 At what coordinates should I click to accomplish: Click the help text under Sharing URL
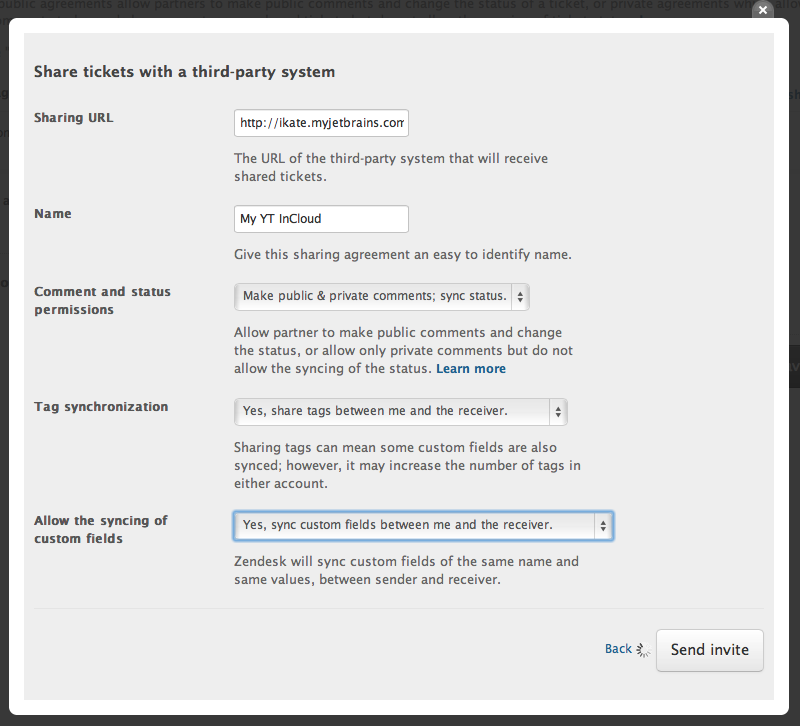point(391,167)
